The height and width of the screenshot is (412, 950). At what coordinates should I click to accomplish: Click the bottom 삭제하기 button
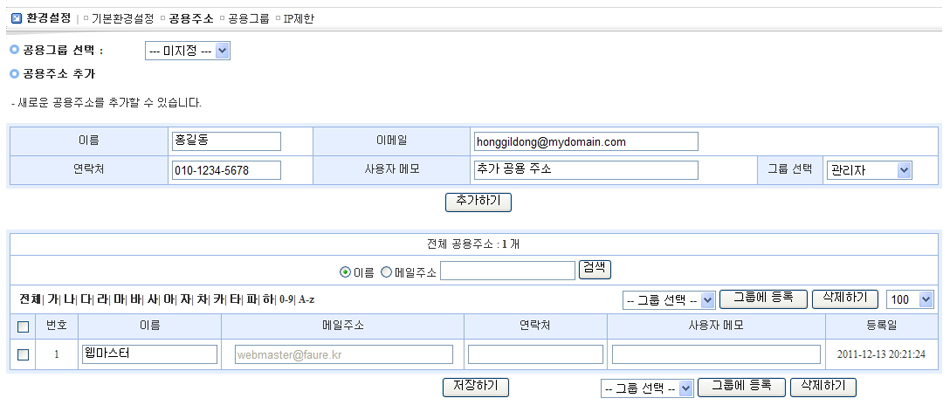click(823, 387)
